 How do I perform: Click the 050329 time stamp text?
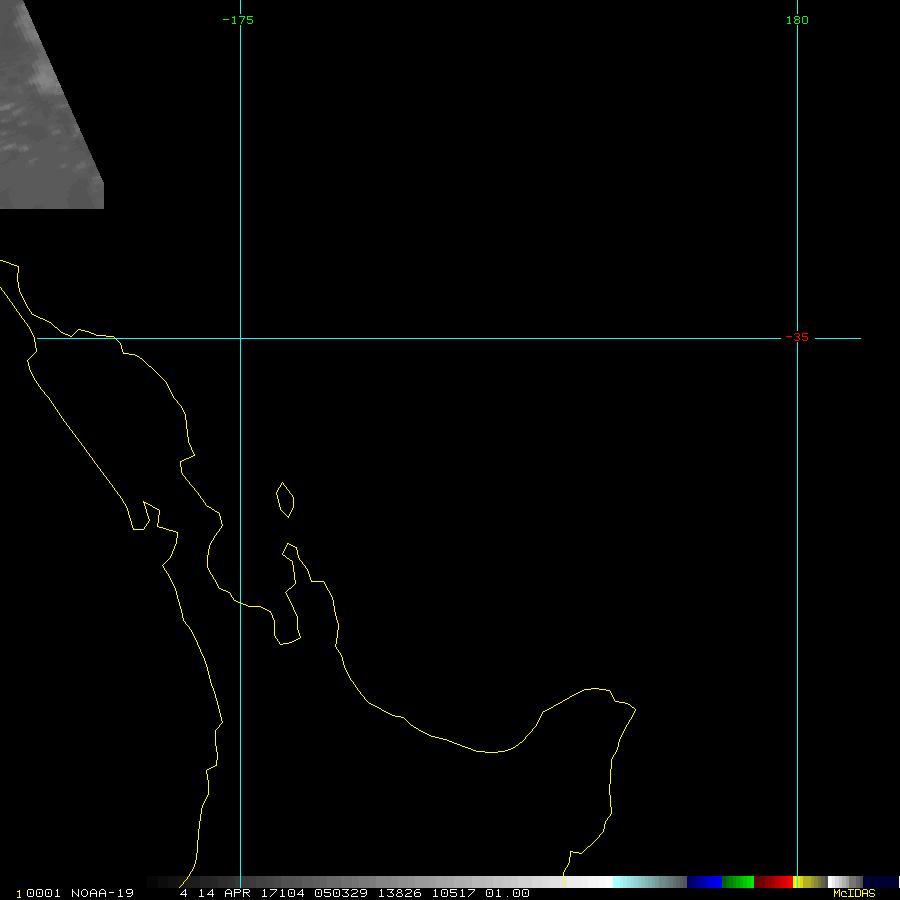(x=341, y=893)
